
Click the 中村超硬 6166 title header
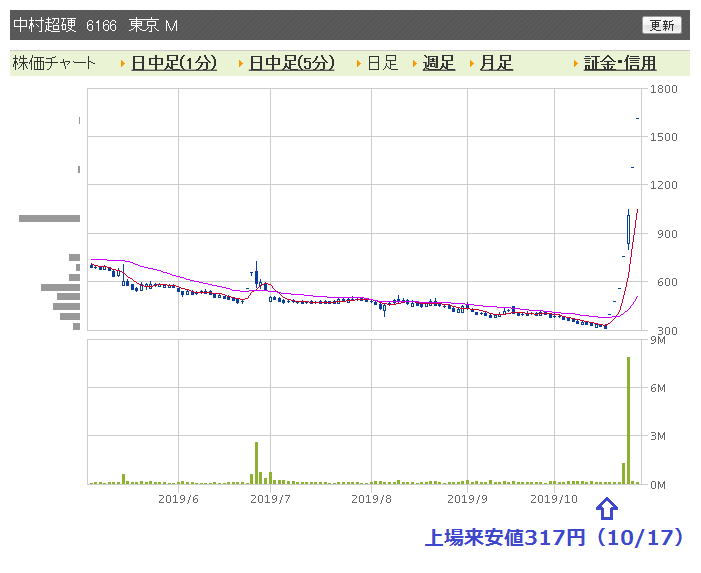pyautogui.click(x=96, y=25)
